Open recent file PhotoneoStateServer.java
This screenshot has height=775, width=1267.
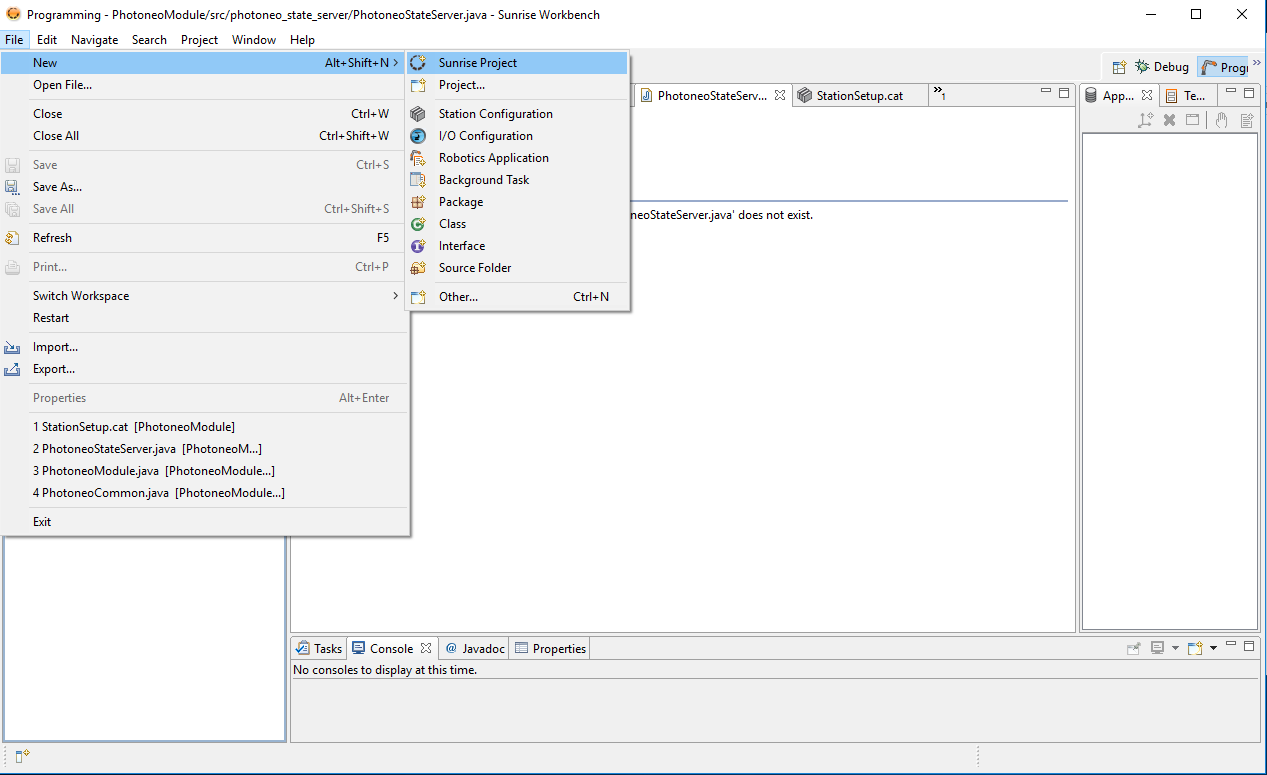coord(204,449)
